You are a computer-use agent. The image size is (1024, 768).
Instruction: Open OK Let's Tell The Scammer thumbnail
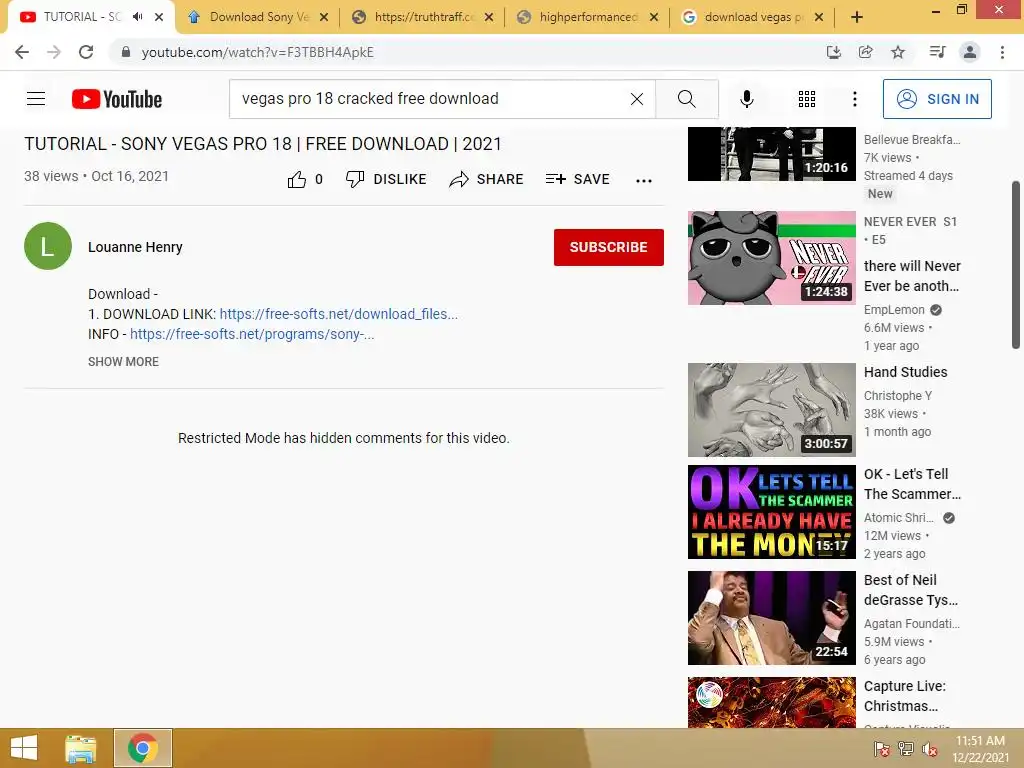tap(771, 511)
